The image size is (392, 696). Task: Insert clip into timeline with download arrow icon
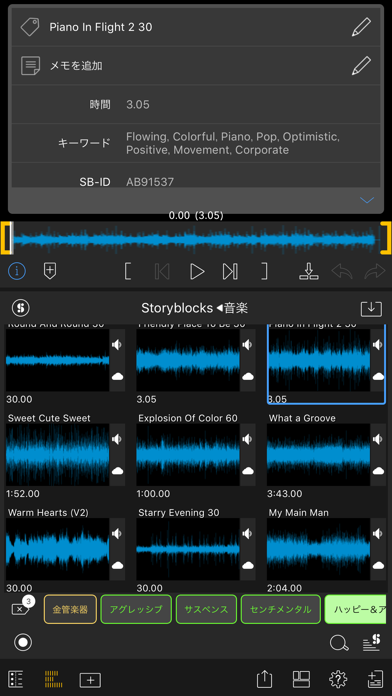(x=309, y=271)
